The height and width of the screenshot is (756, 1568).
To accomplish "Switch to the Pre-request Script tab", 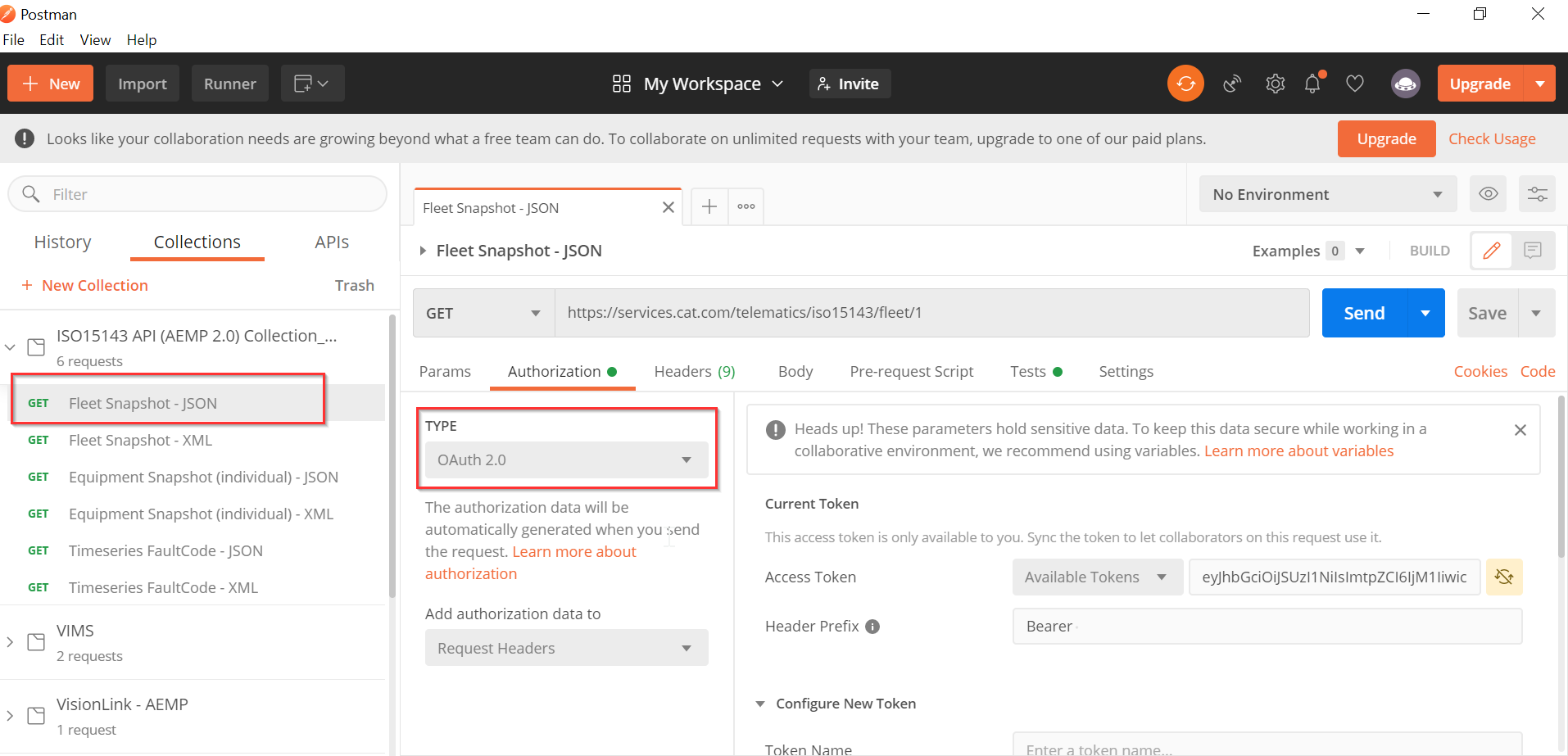I will click(x=912, y=371).
